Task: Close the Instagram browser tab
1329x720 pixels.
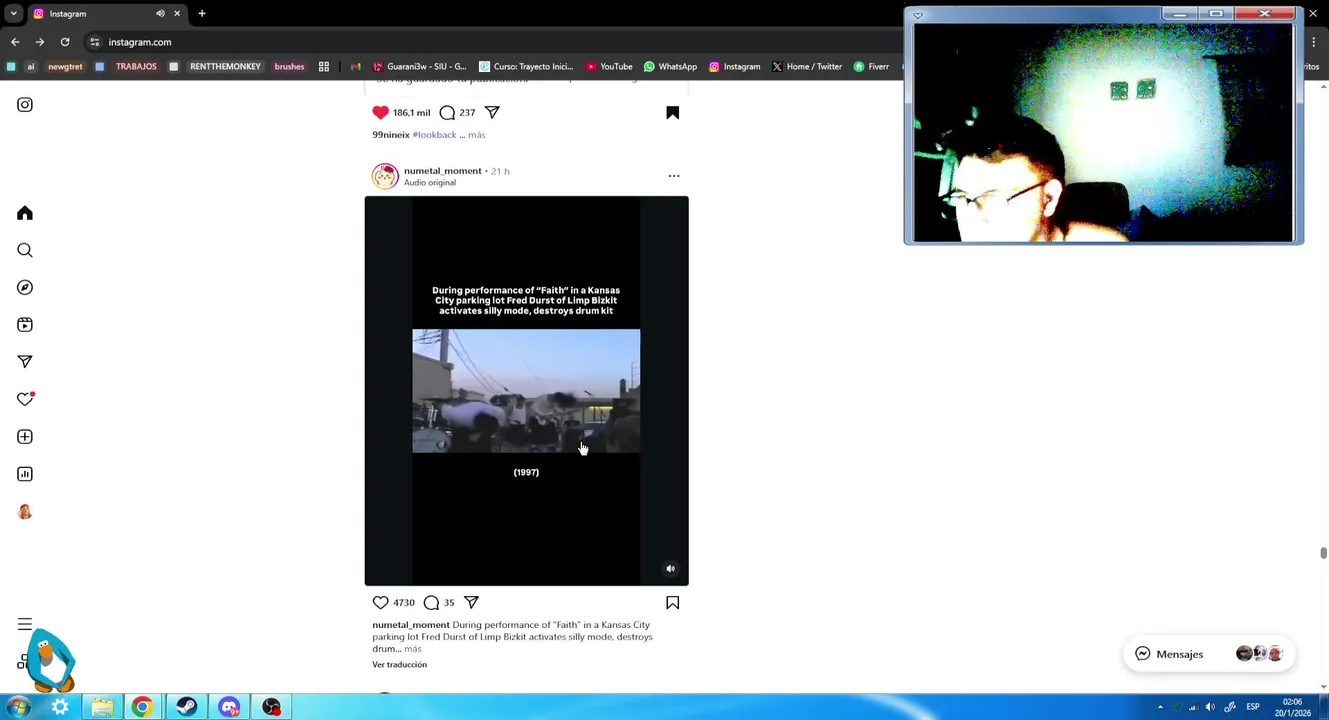Action: [177, 14]
